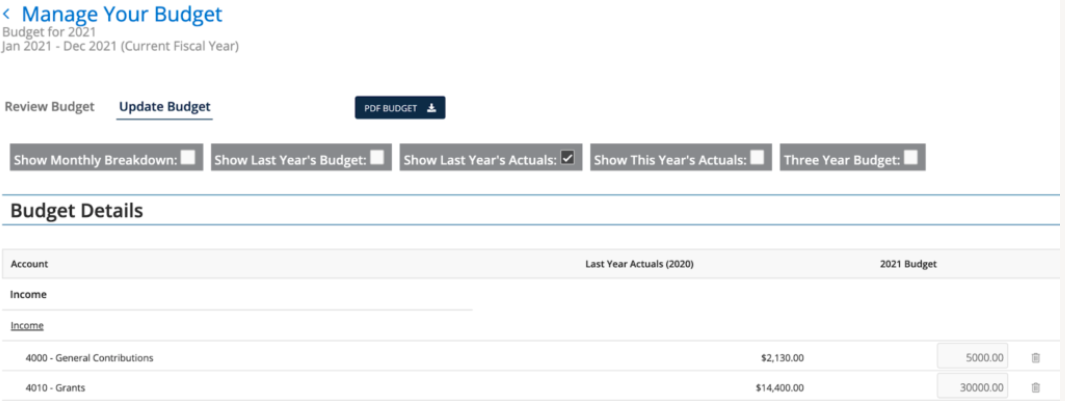Edit the Grants 2021 budget amount field
Viewport: 1065px width, 401px height.
[973, 387]
